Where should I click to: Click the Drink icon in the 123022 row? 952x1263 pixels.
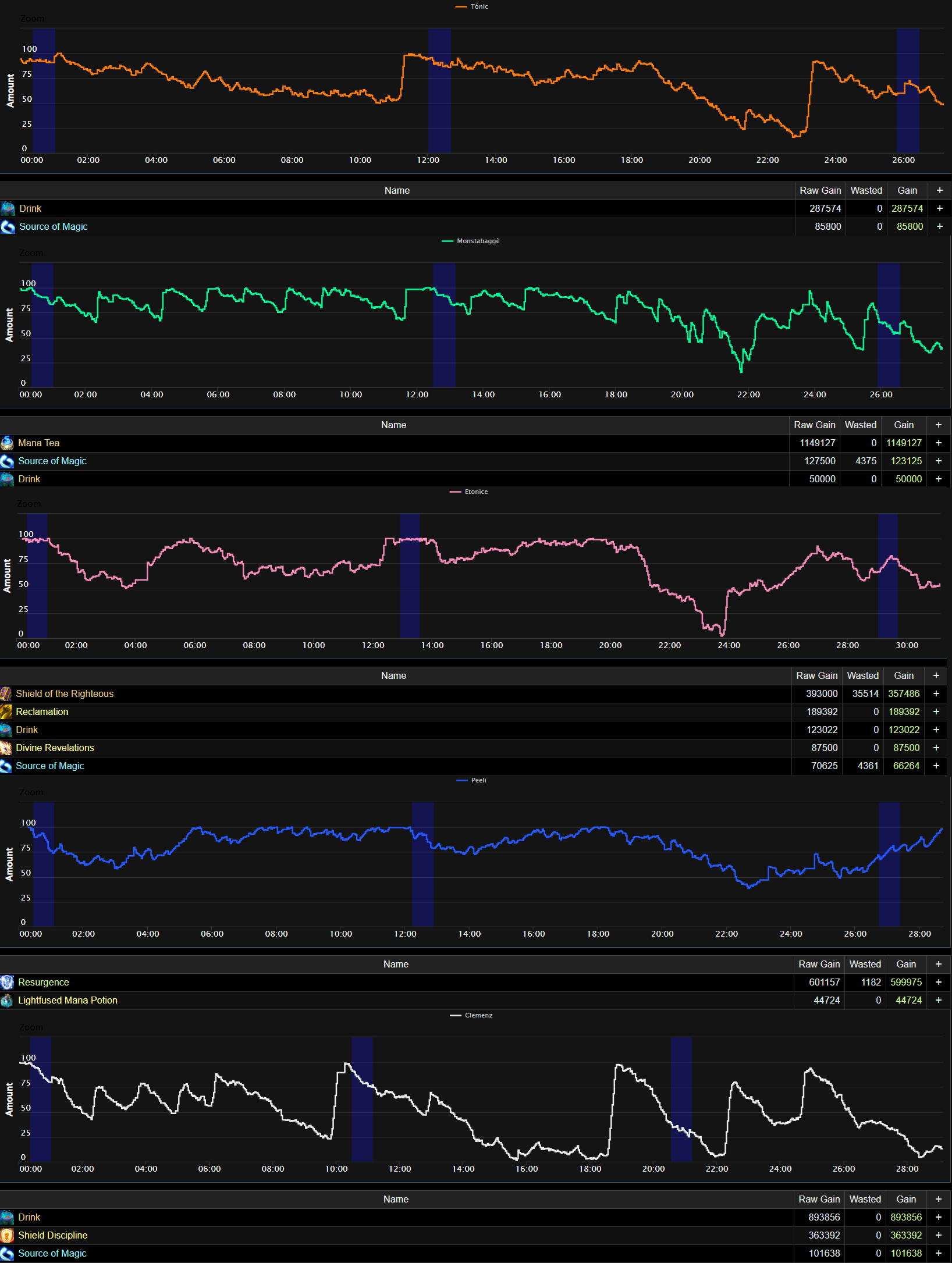tap(6, 730)
